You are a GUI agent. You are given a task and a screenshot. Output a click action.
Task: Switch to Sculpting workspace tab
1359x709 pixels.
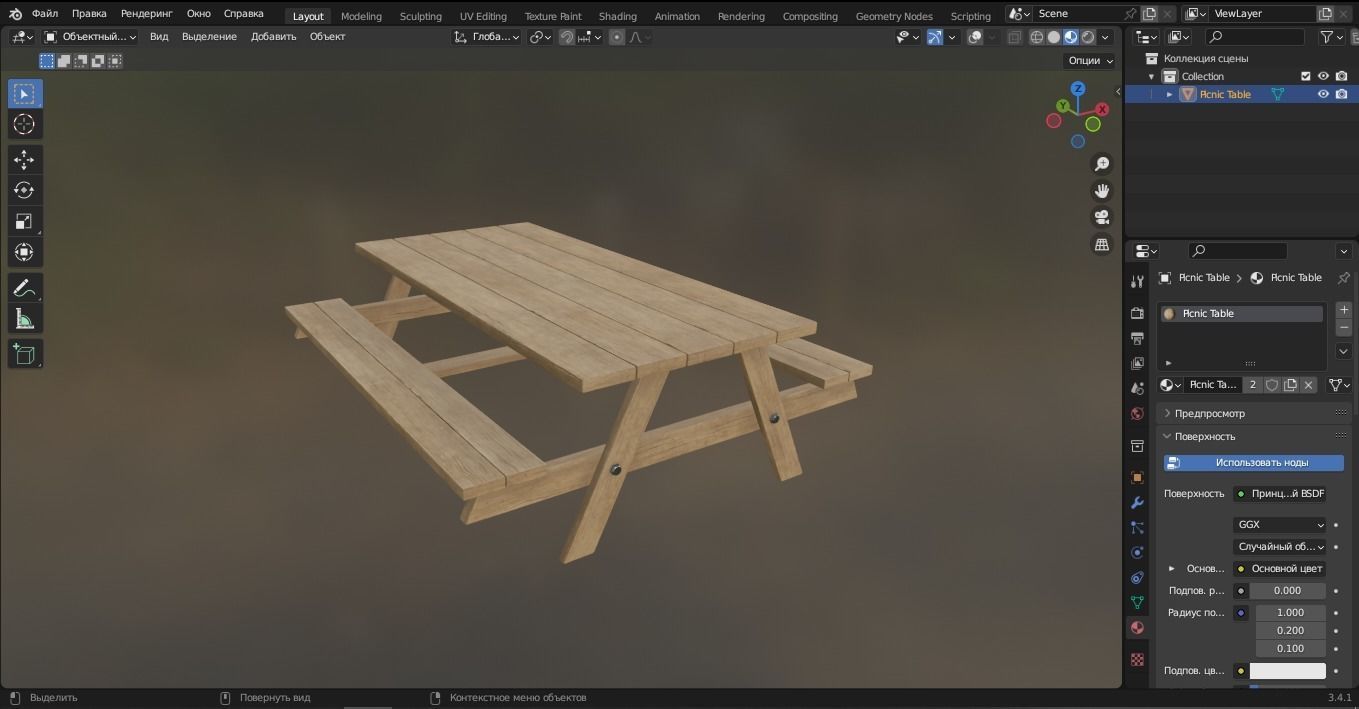(420, 16)
